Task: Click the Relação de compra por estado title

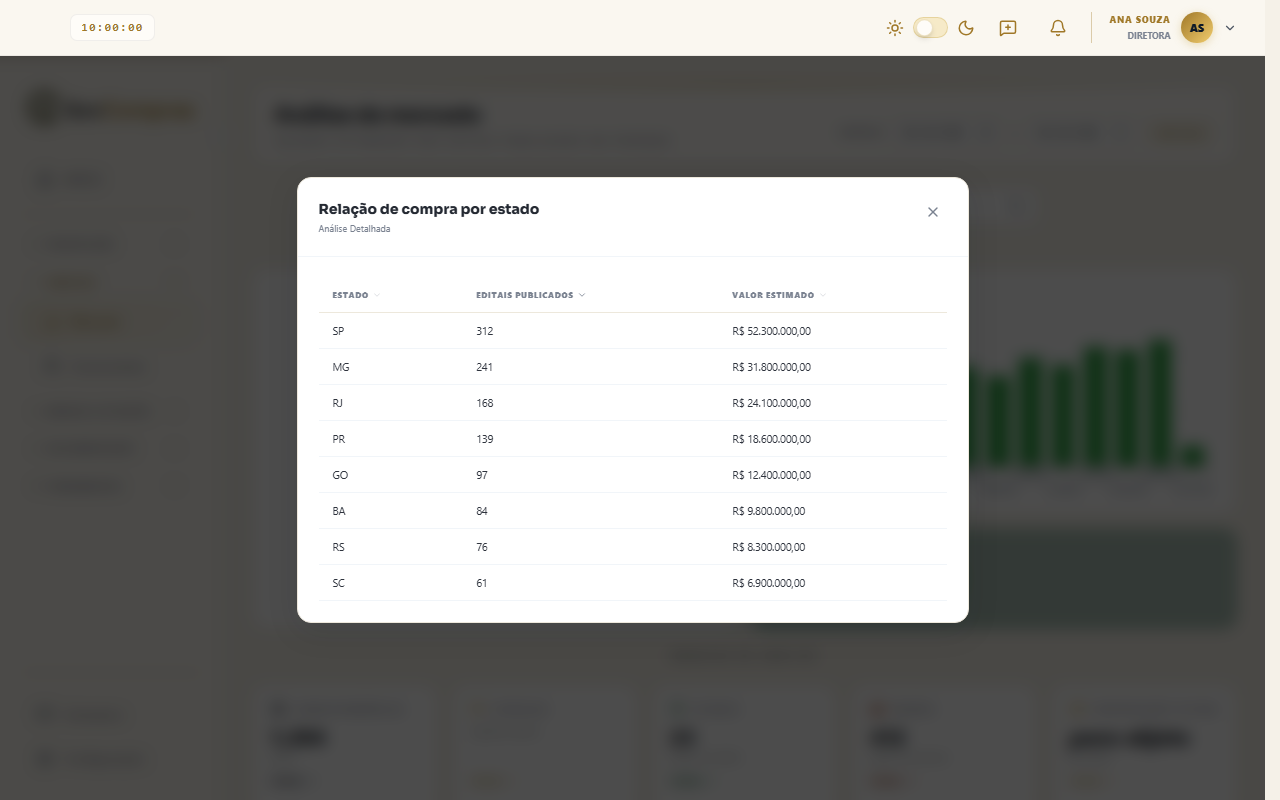Action: 429,209
